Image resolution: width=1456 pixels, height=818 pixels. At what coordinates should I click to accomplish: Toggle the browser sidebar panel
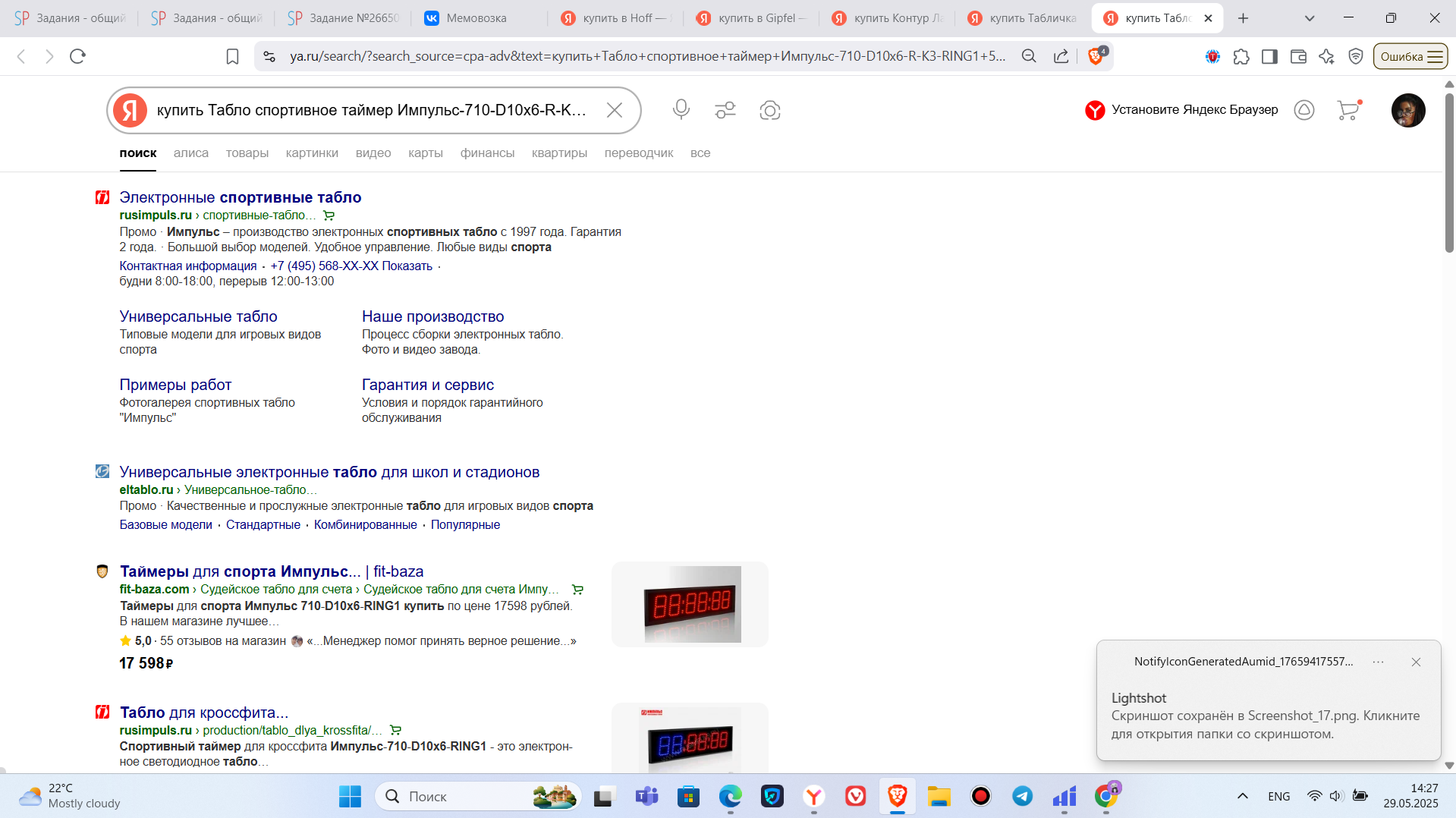tap(1269, 56)
